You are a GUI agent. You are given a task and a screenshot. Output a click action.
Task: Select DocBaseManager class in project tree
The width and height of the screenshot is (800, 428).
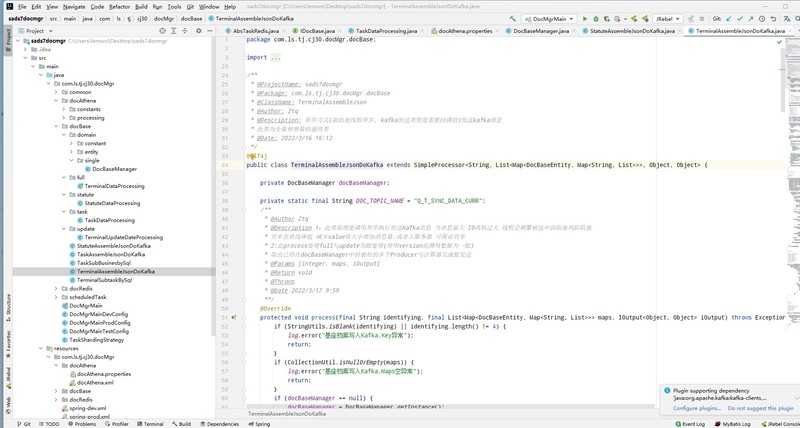pyautogui.click(x=111, y=169)
